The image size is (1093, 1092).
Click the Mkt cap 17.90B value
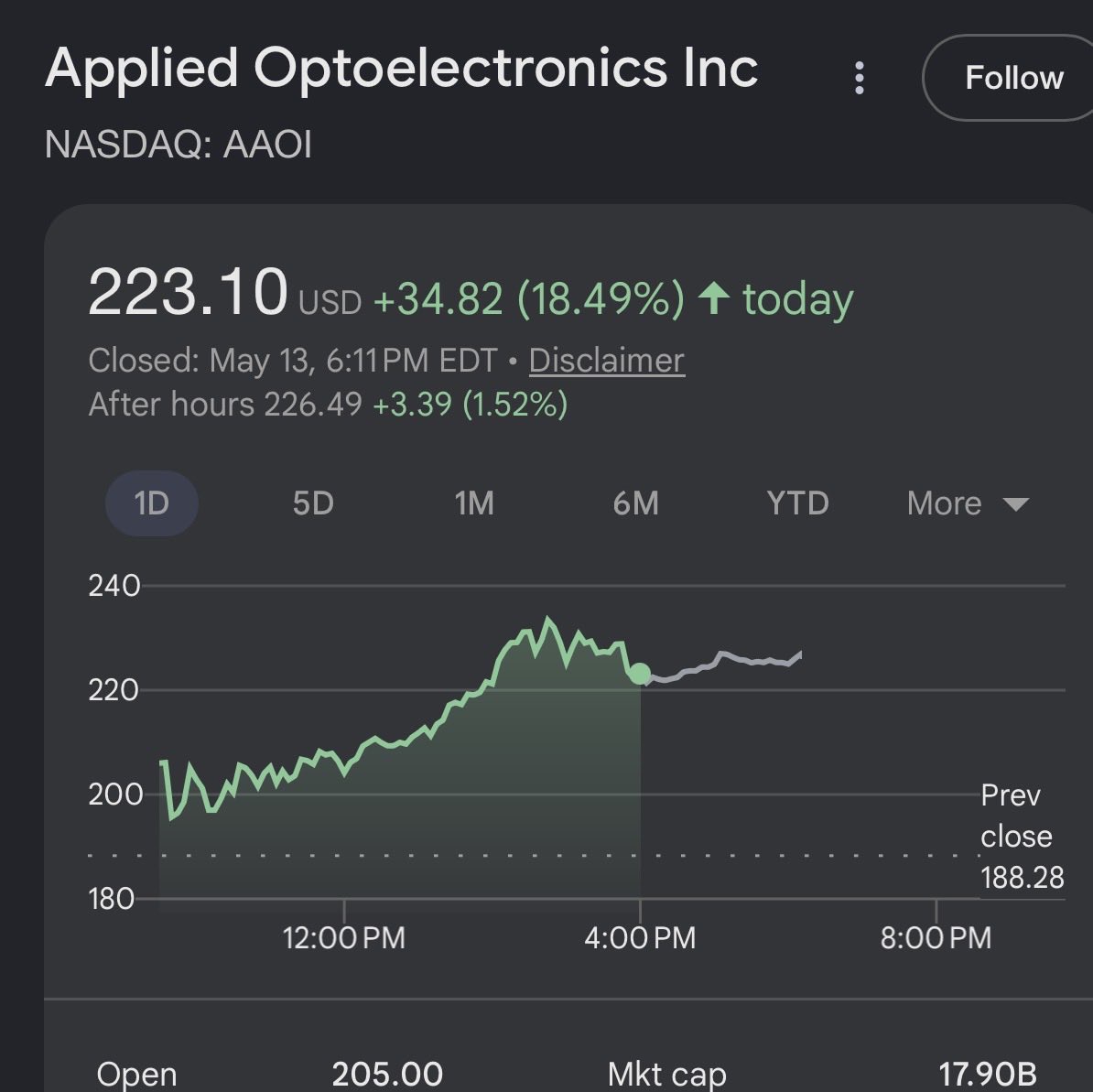(987, 1074)
